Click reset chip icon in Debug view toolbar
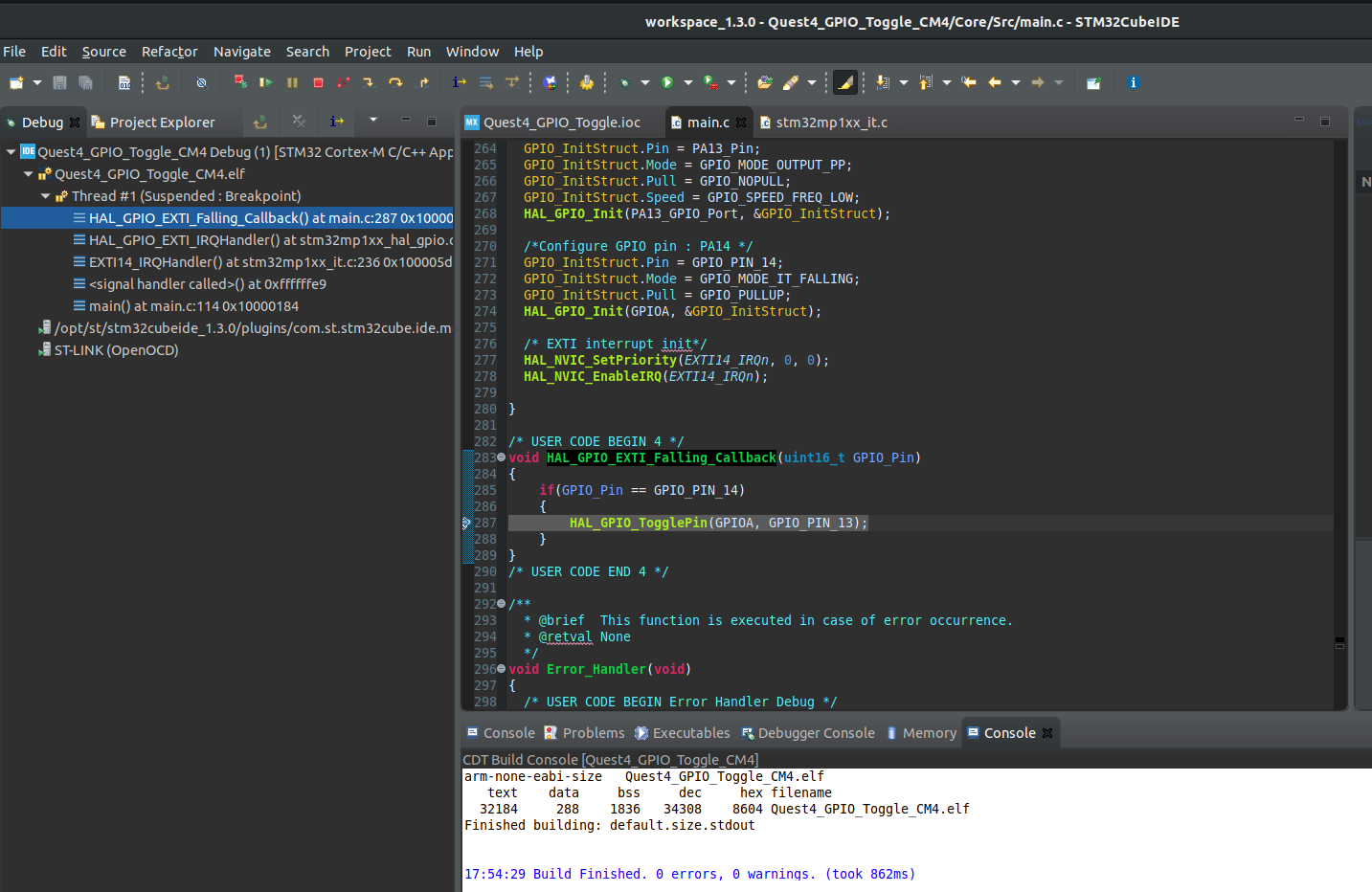The width and height of the screenshot is (1372, 892). coord(260,122)
